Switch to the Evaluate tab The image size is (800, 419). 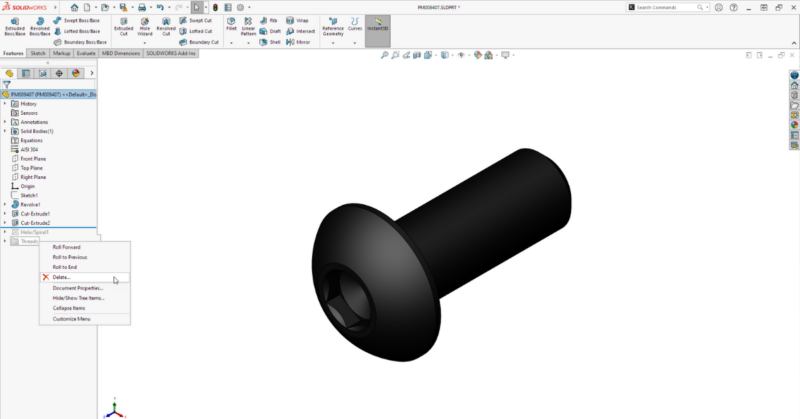click(86, 53)
